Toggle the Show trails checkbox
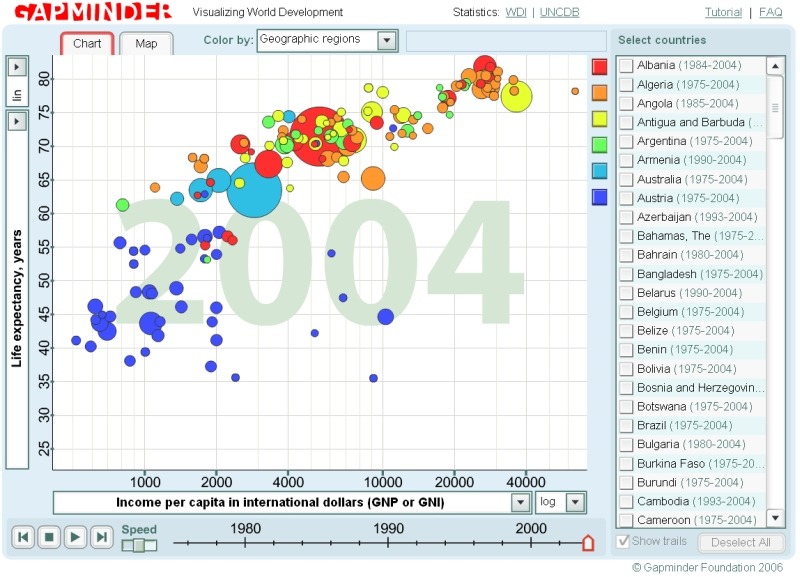Screen dimensions: 800x577 click(x=623, y=541)
